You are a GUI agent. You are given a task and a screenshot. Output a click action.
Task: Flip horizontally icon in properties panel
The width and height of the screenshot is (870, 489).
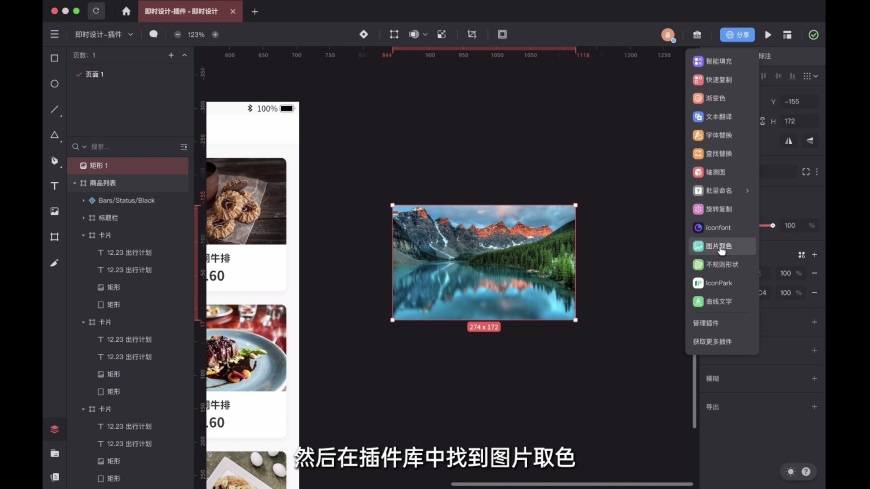pos(788,140)
